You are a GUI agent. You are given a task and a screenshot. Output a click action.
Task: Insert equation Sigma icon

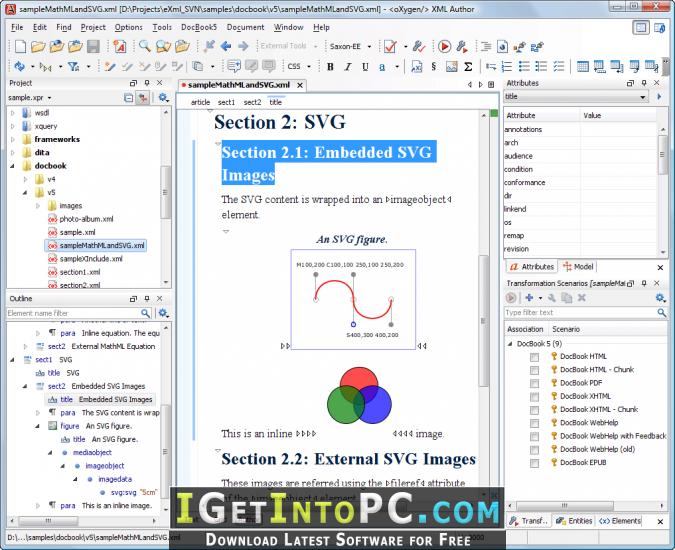pos(468,67)
